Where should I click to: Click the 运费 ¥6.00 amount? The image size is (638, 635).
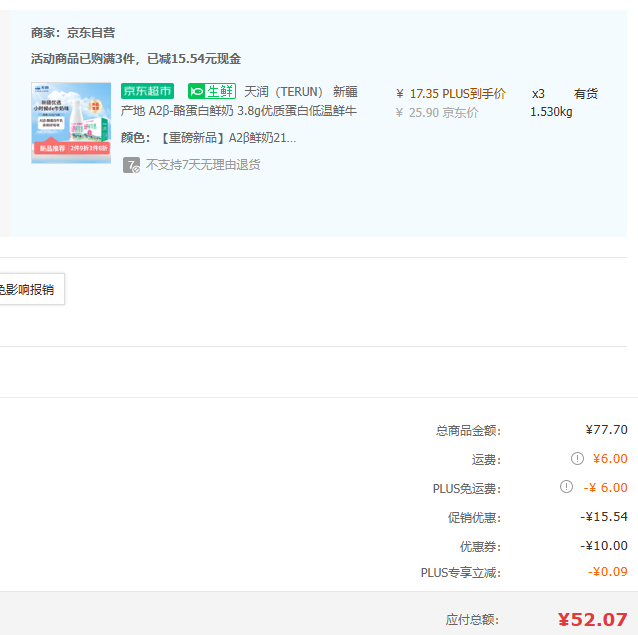click(x=610, y=458)
